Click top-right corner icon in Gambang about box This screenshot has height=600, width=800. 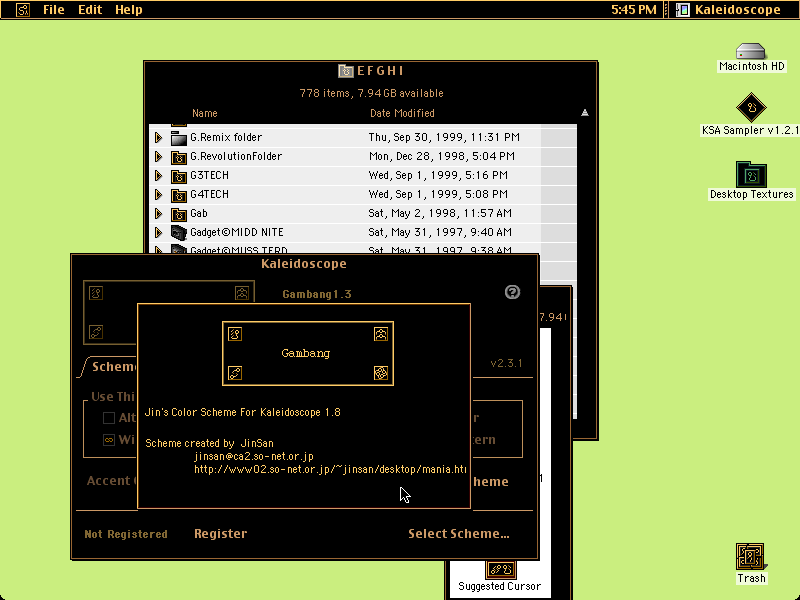[381, 334]
